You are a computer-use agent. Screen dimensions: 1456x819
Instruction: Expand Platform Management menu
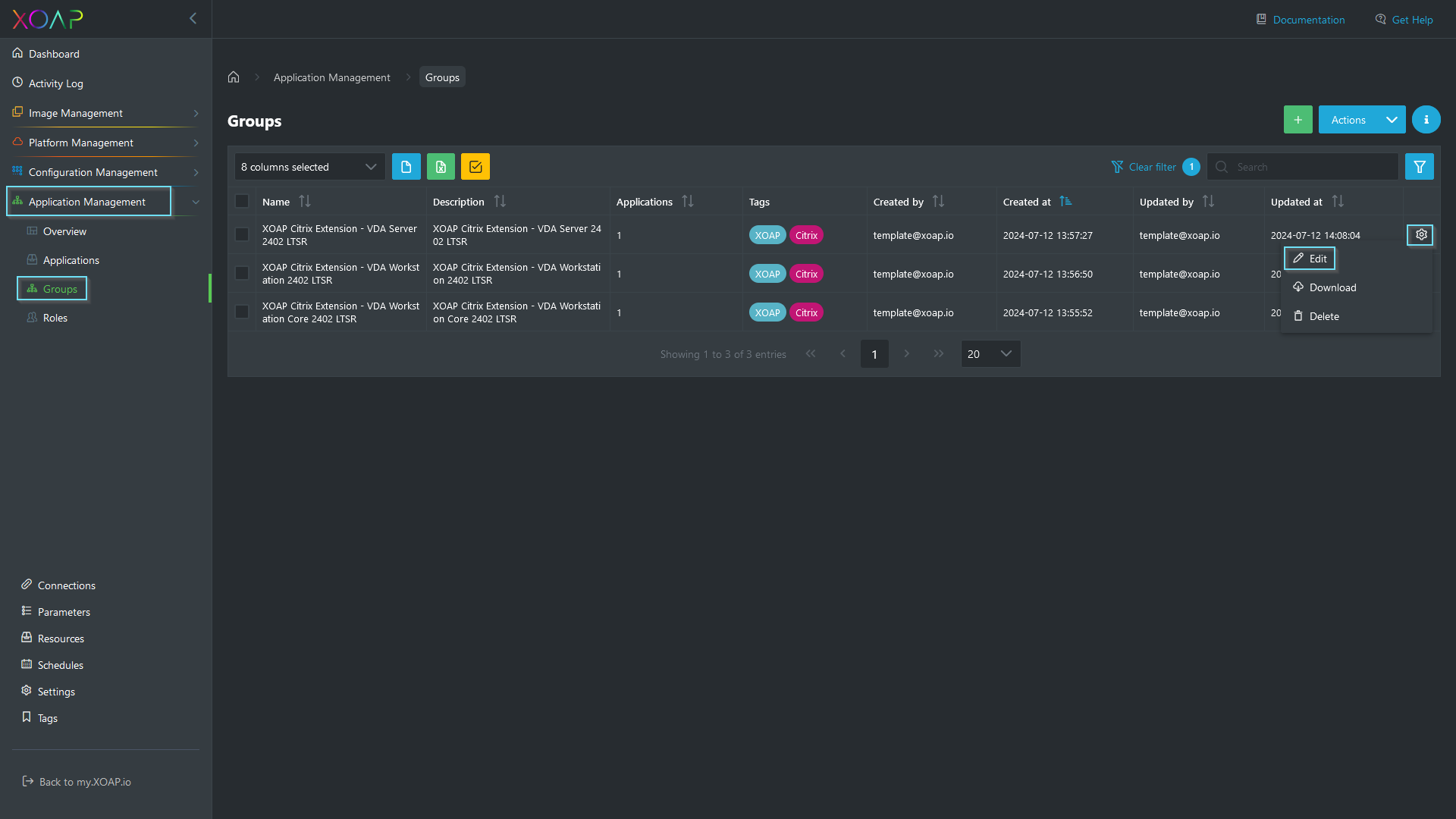105,143
